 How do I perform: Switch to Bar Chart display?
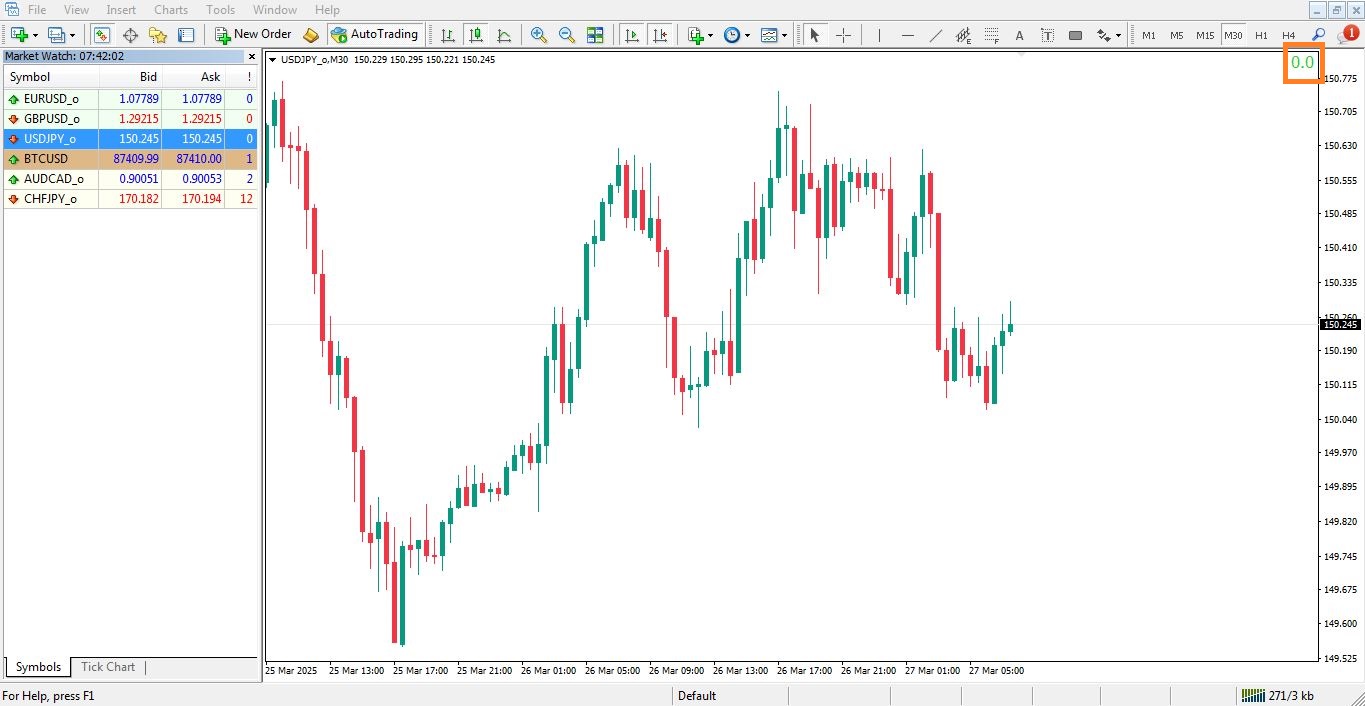(448, 35)
